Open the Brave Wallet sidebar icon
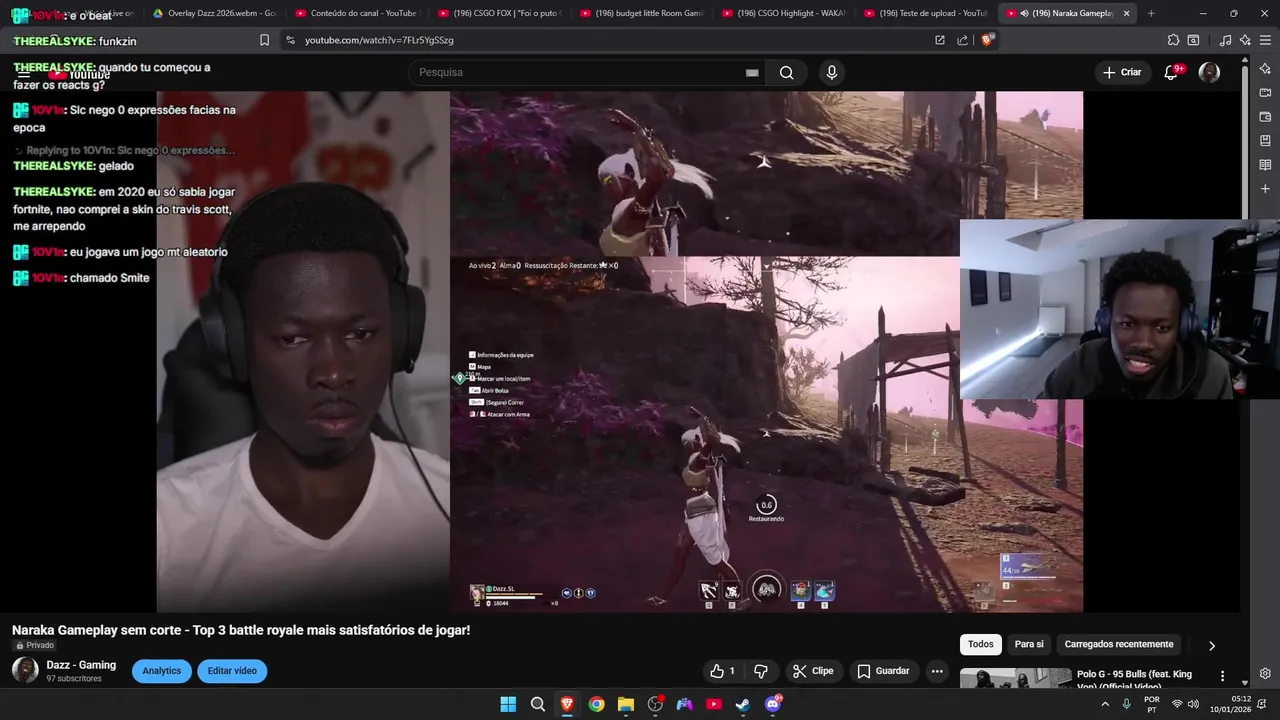Screen dimensions: 1280x720 [x=1265, y=116]
